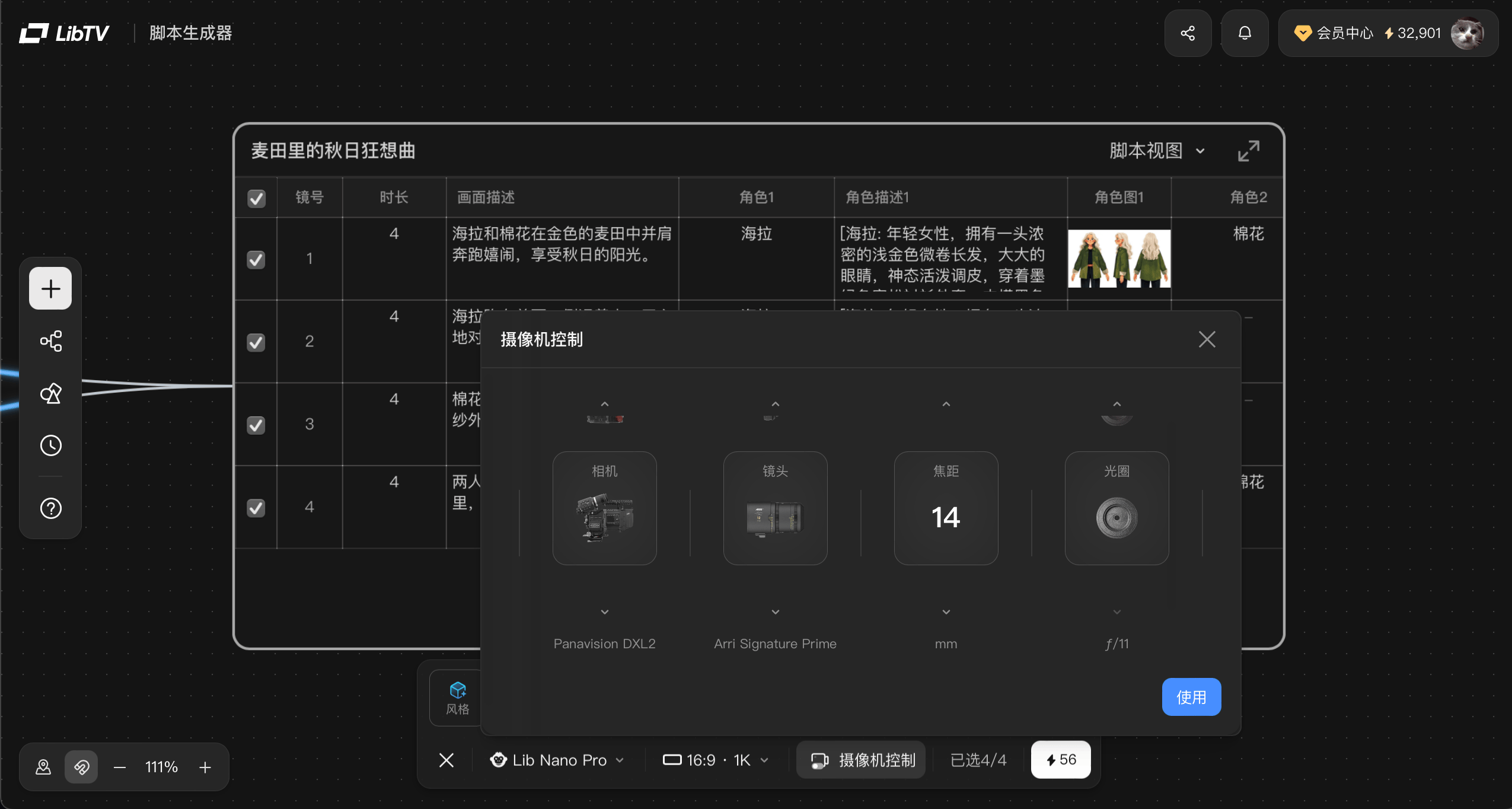Click up chevron above 相机 card
1512x809 pixels.
(605, 404)
